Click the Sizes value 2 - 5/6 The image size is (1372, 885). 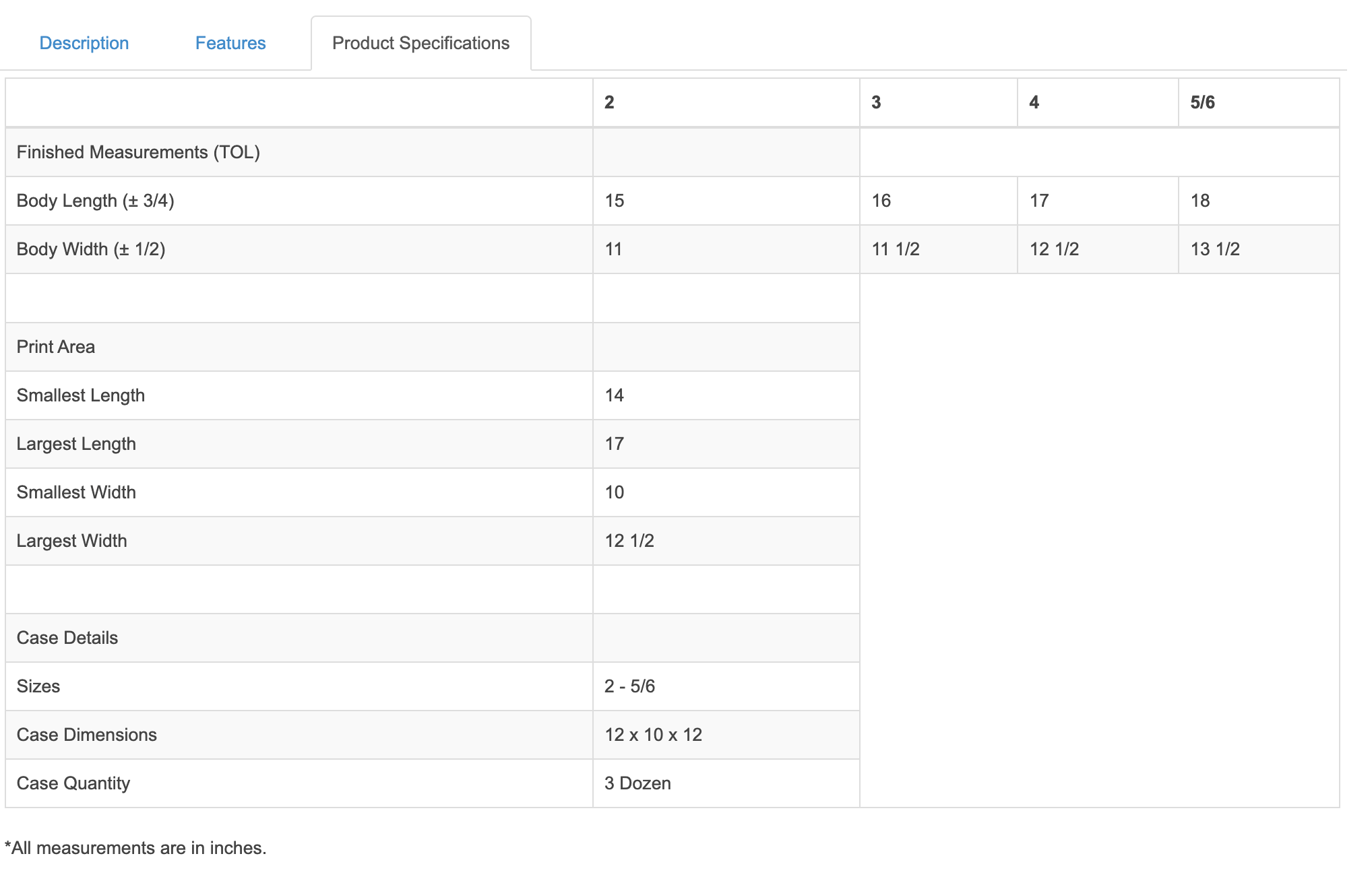(x=629, y=686)
